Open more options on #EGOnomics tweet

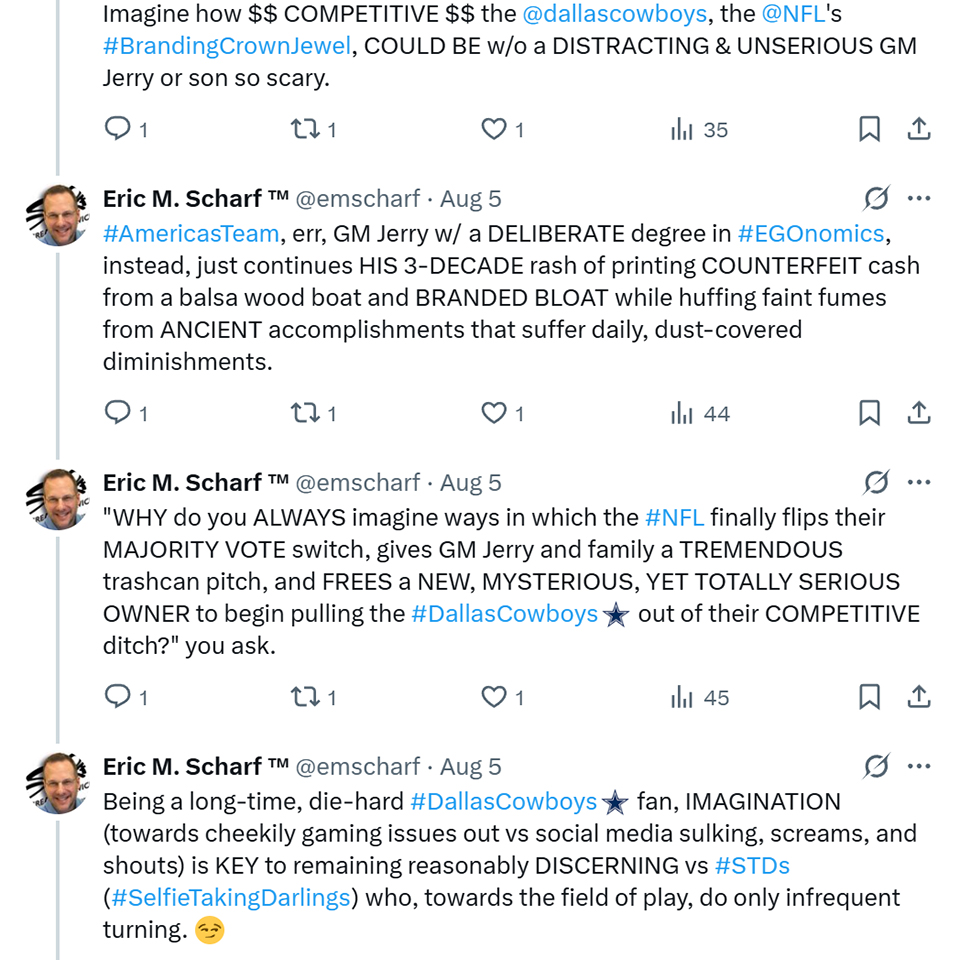tap(919, 199)
